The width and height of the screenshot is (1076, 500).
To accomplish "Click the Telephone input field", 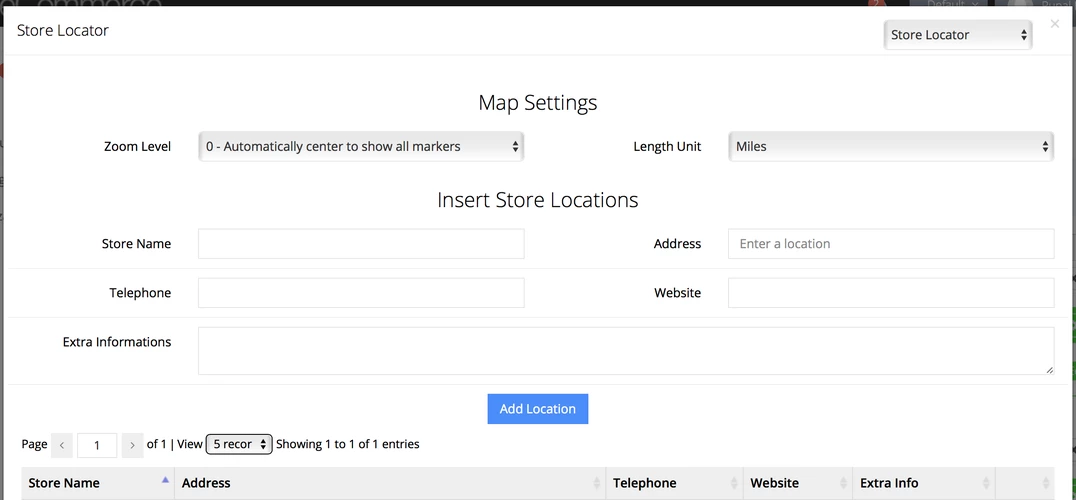I will click(x=361, y=293).
